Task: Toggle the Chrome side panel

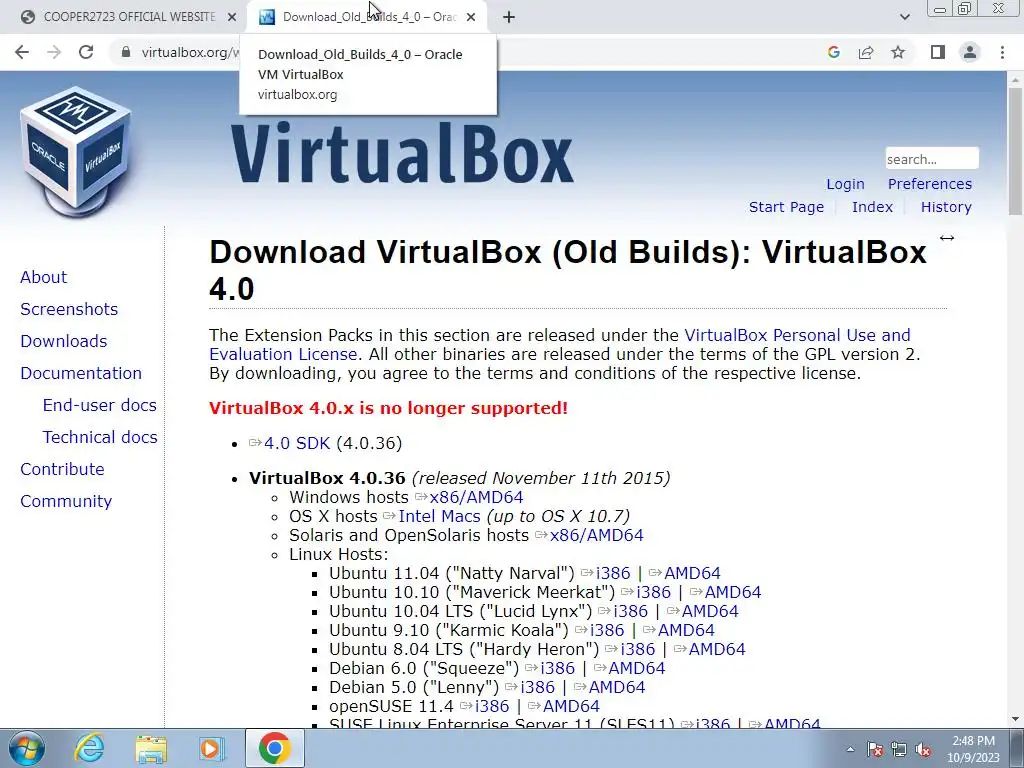Action: point(938,52)
